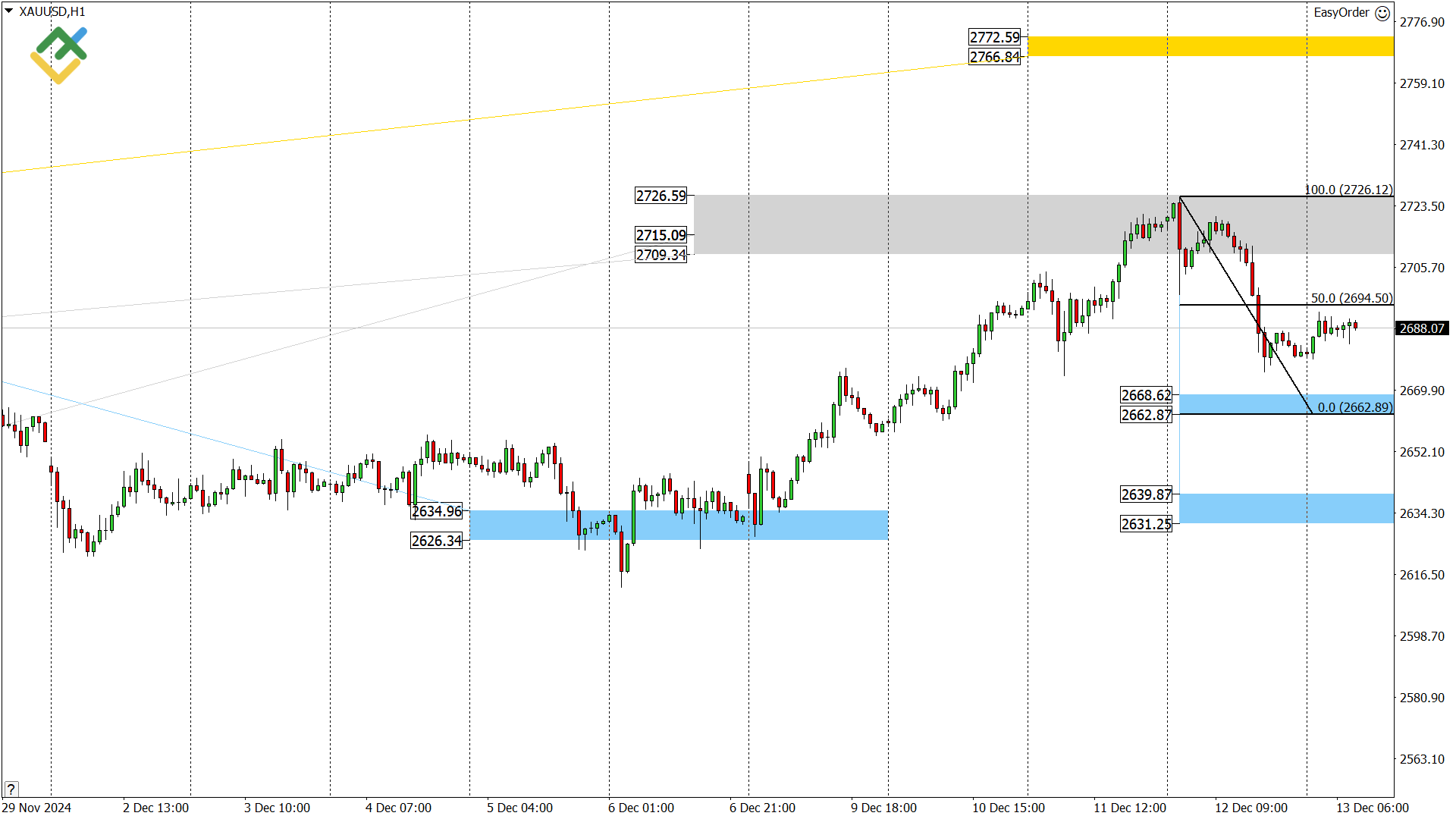
Task: Expand the XAUUSD,H1 chart title arrow
Action: [8, 11]
